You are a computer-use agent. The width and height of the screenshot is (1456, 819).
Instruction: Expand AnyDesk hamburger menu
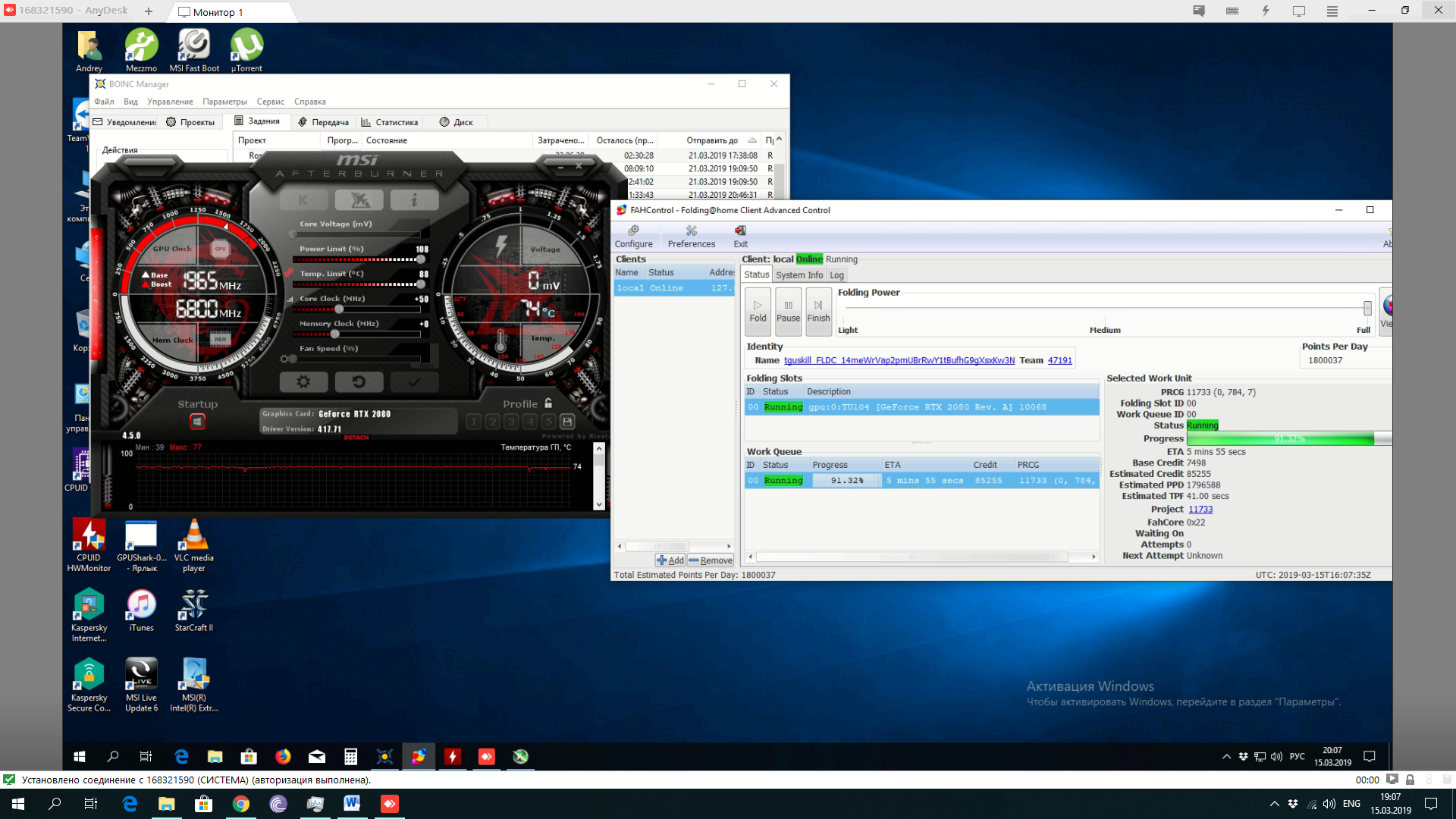1332,11
